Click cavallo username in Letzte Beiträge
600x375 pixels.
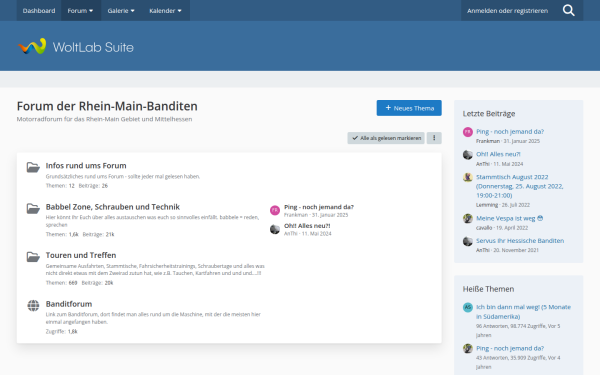pos(484,228)
